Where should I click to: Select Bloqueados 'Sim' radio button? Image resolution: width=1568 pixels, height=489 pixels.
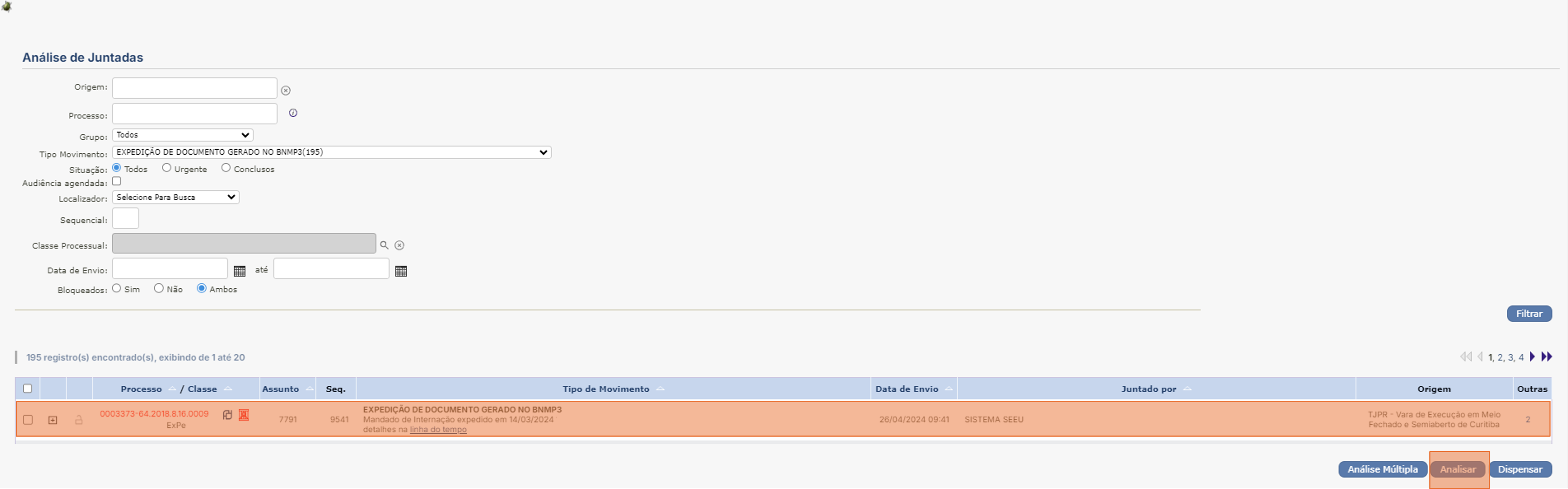[x=117, y=289]
